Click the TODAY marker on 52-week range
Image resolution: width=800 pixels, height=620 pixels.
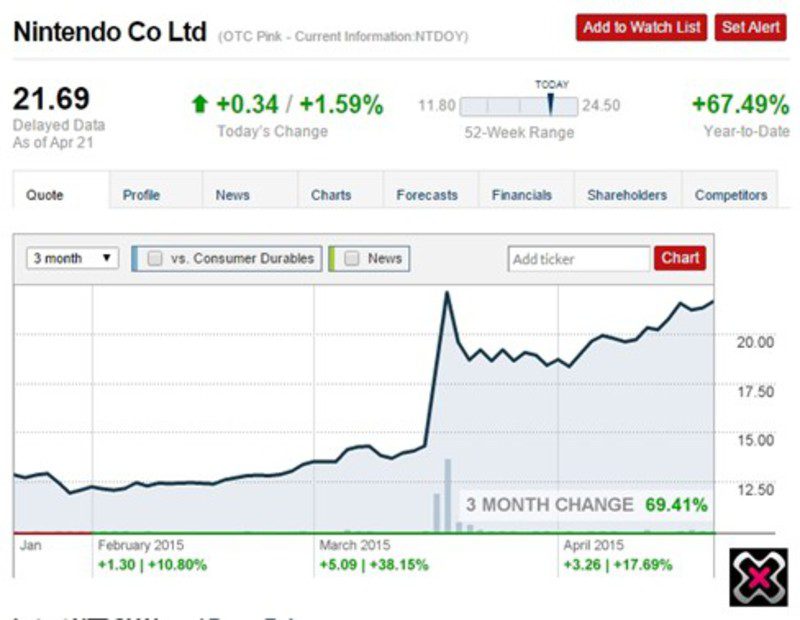[550, 105]
